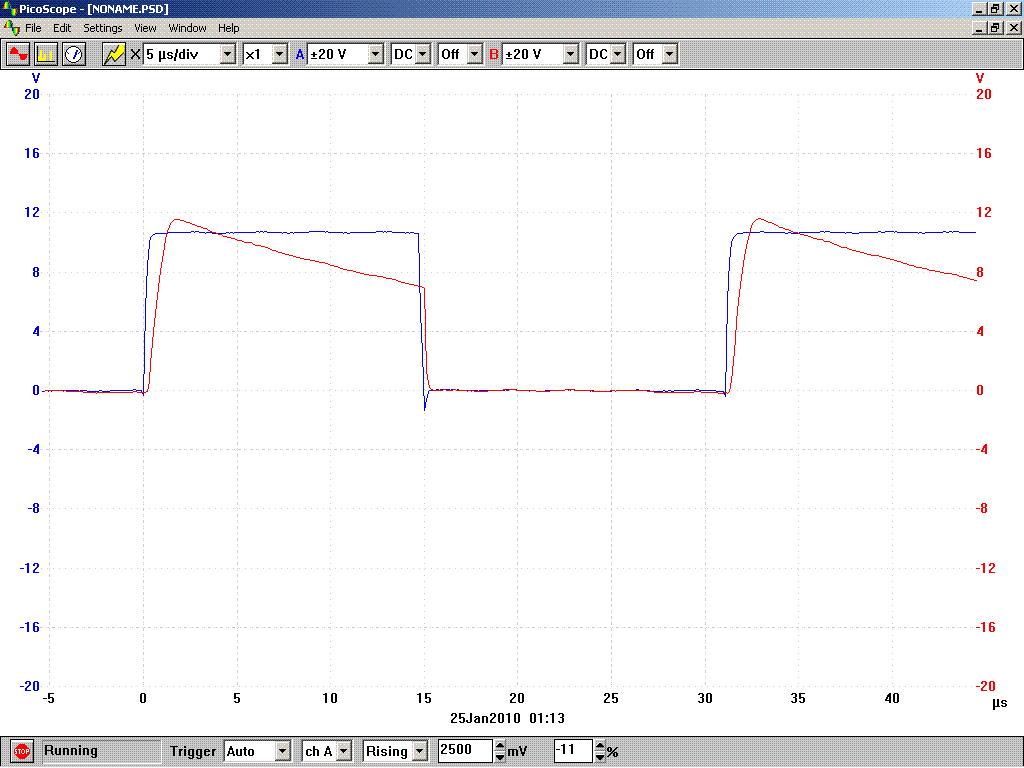Open the File menu

point(33,28)
